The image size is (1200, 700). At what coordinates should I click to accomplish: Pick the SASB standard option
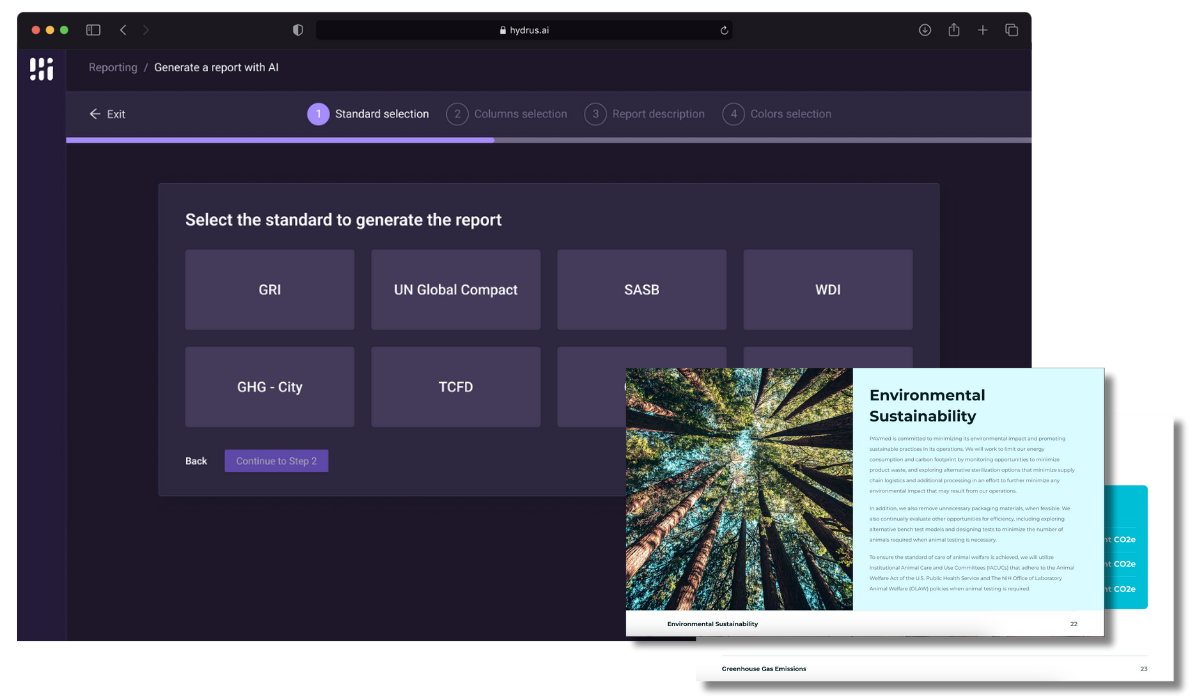[641, 289]
